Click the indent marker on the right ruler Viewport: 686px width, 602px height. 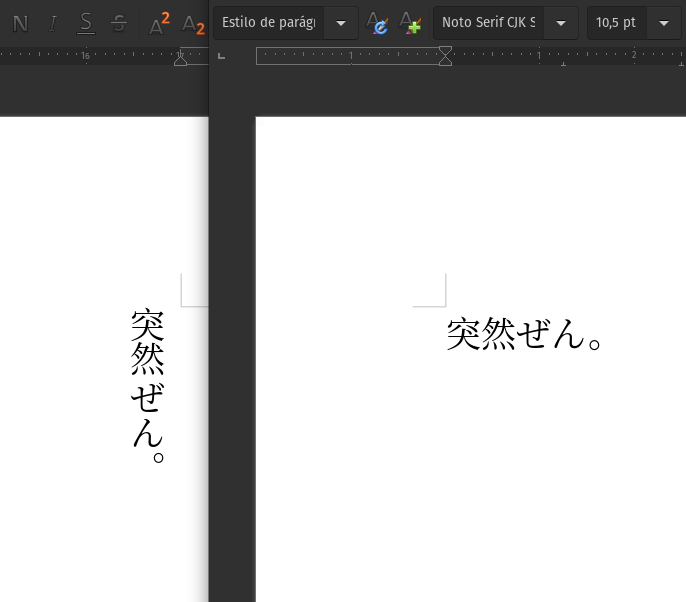pyautogui.click(x=445, y=56)
